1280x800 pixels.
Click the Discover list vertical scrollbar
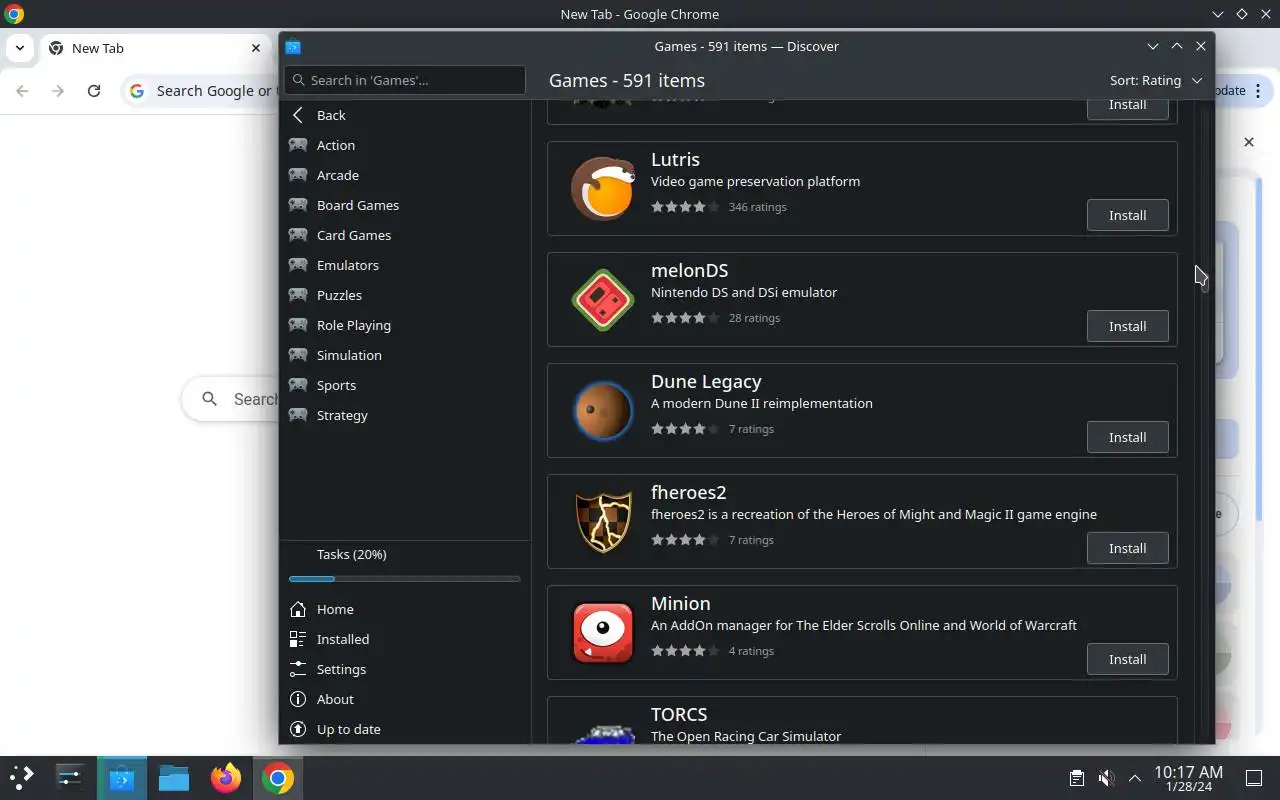coord(1203,420)
